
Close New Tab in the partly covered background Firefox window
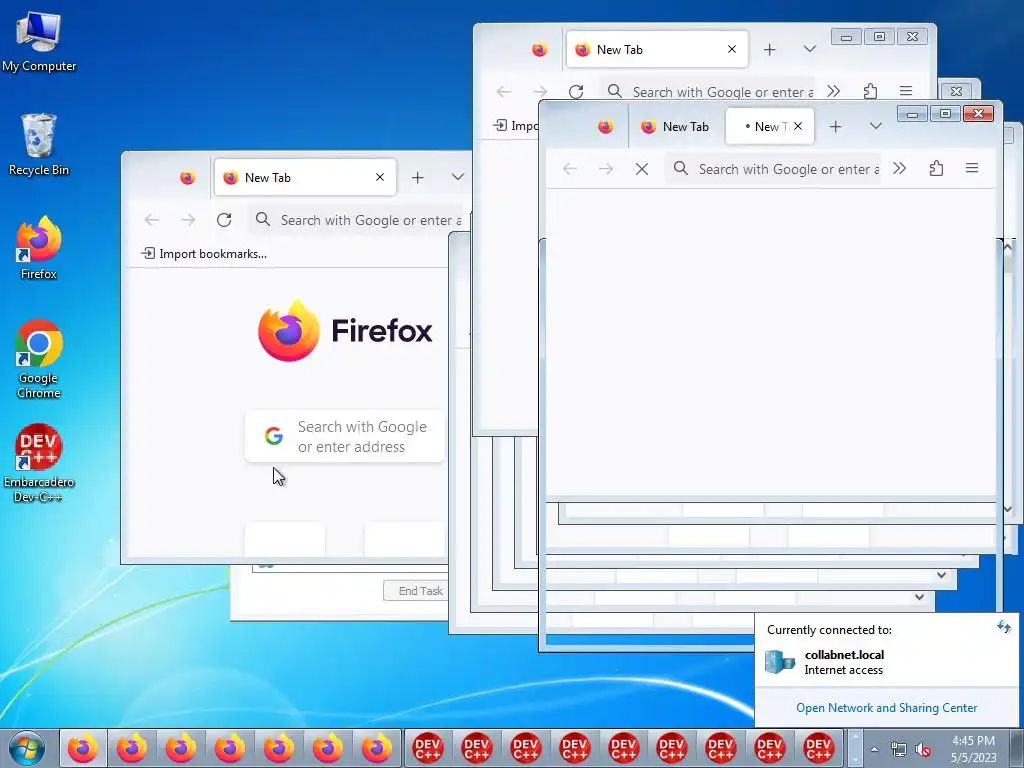click(732, 49)
